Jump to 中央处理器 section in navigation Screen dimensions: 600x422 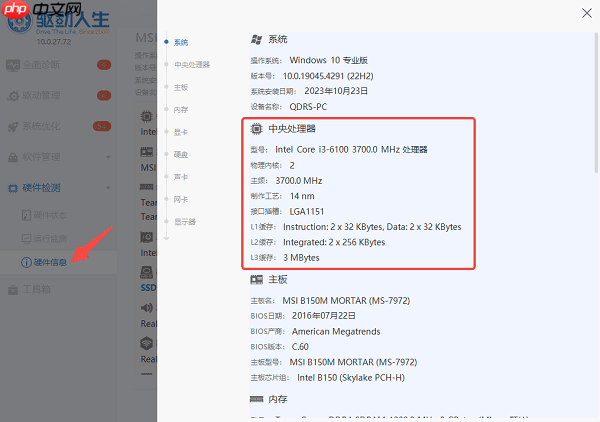click(x=192, y=65)
